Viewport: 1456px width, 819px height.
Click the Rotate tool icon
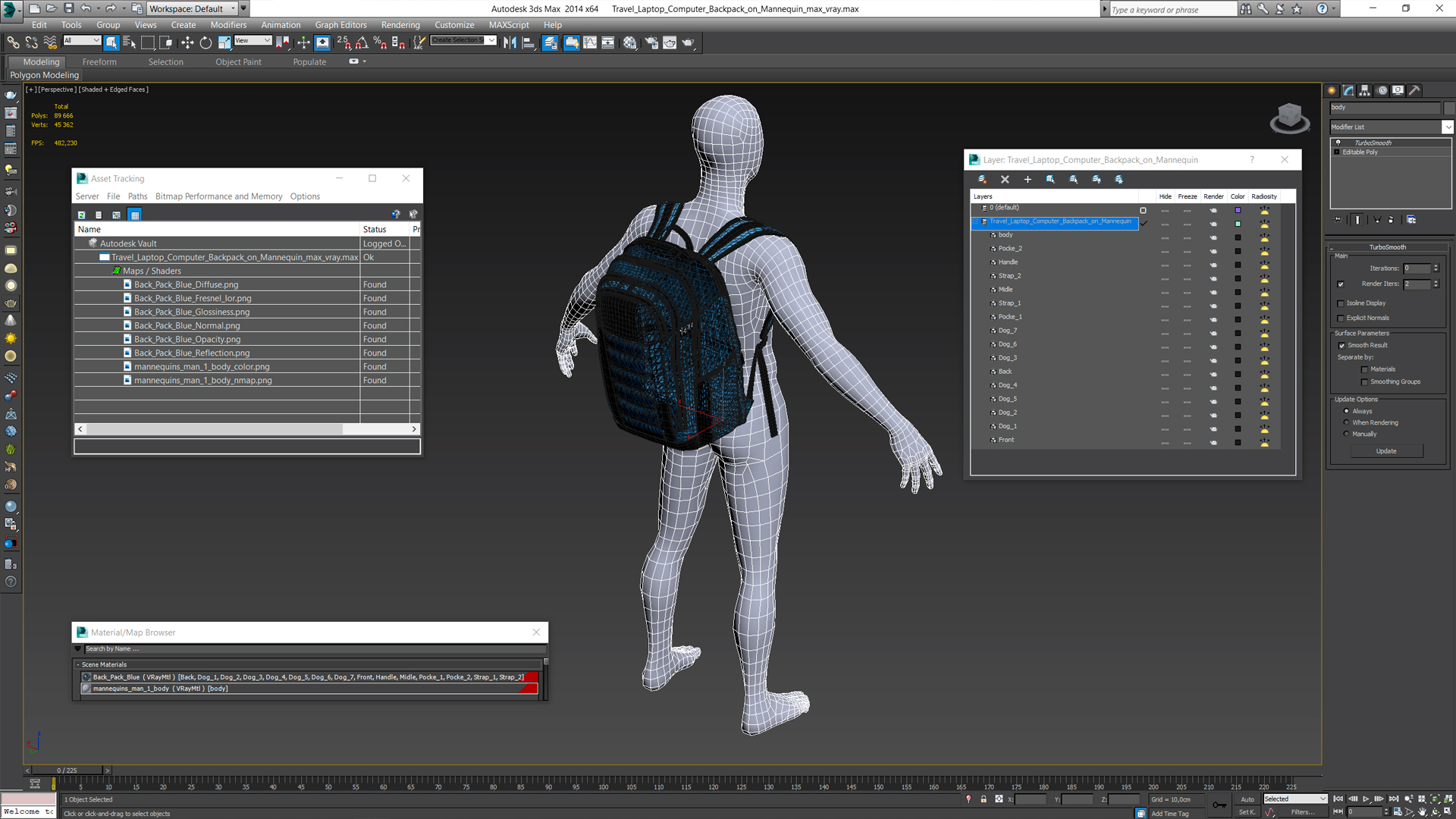(206, 42)
